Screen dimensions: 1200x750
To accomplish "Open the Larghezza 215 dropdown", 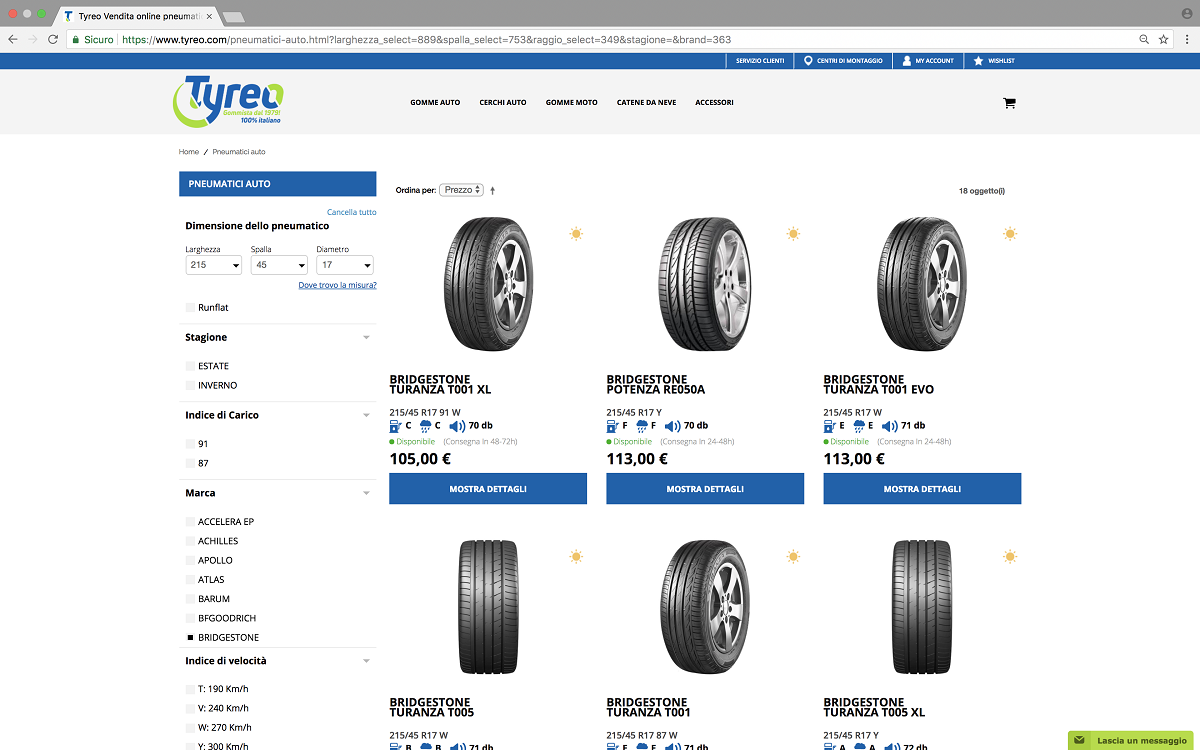I will [x=214, y=265].
